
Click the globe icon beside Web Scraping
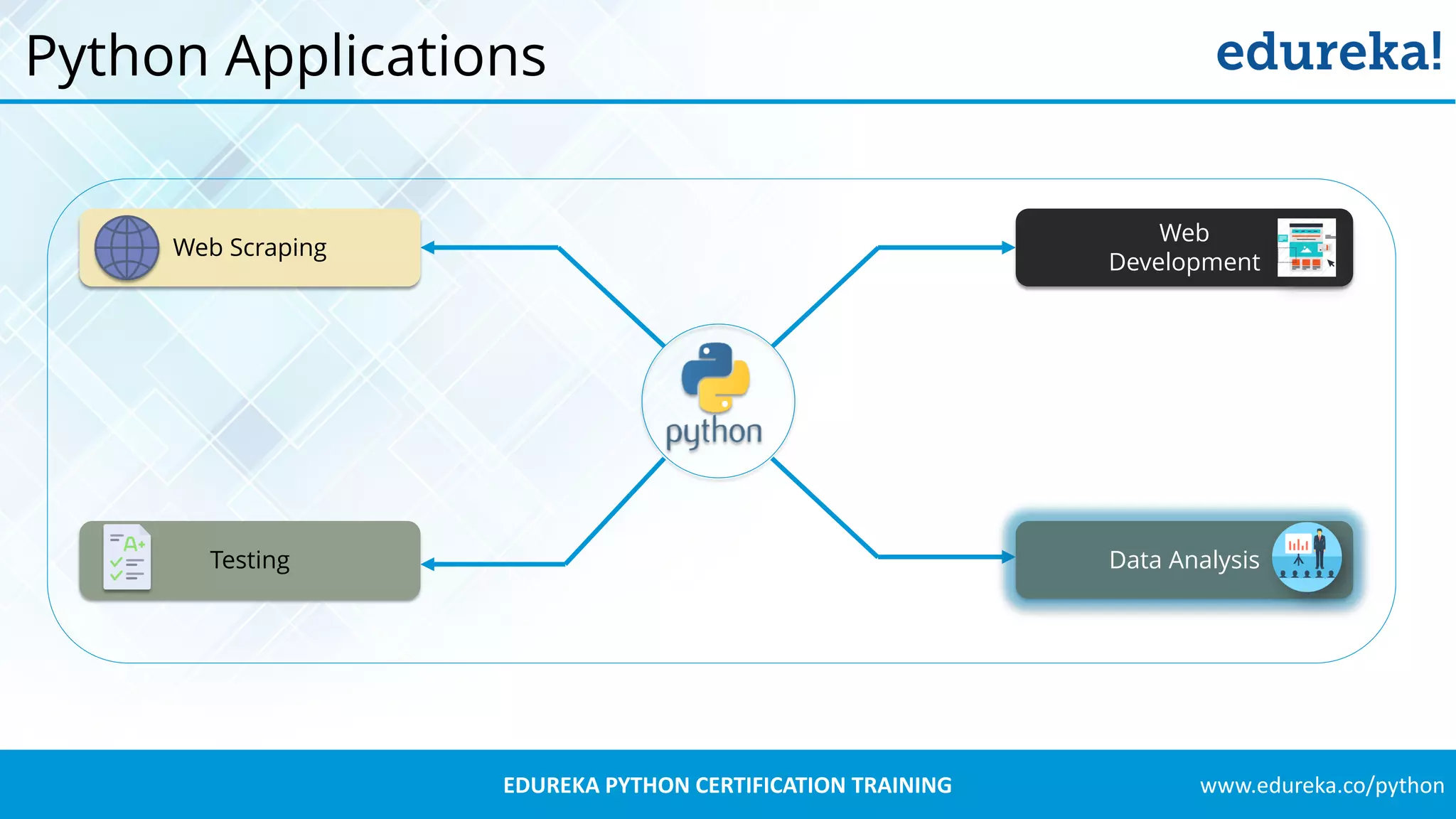(x=127, y=247)
